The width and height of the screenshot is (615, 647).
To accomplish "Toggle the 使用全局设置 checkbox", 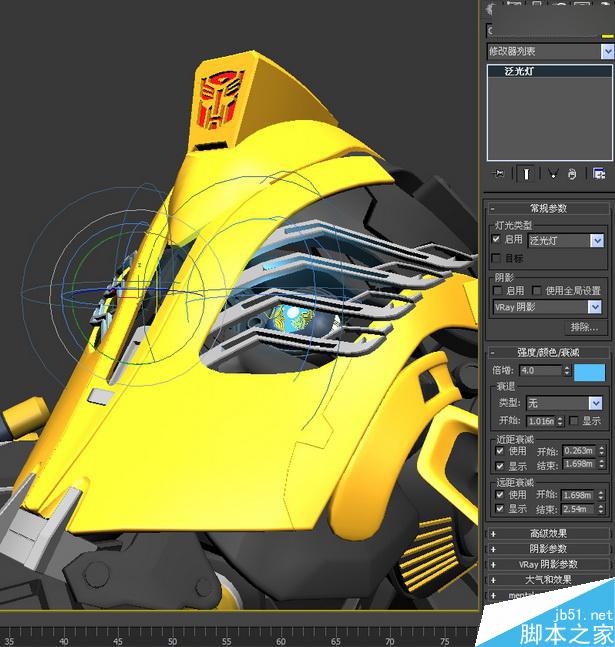I will [537, 291].
